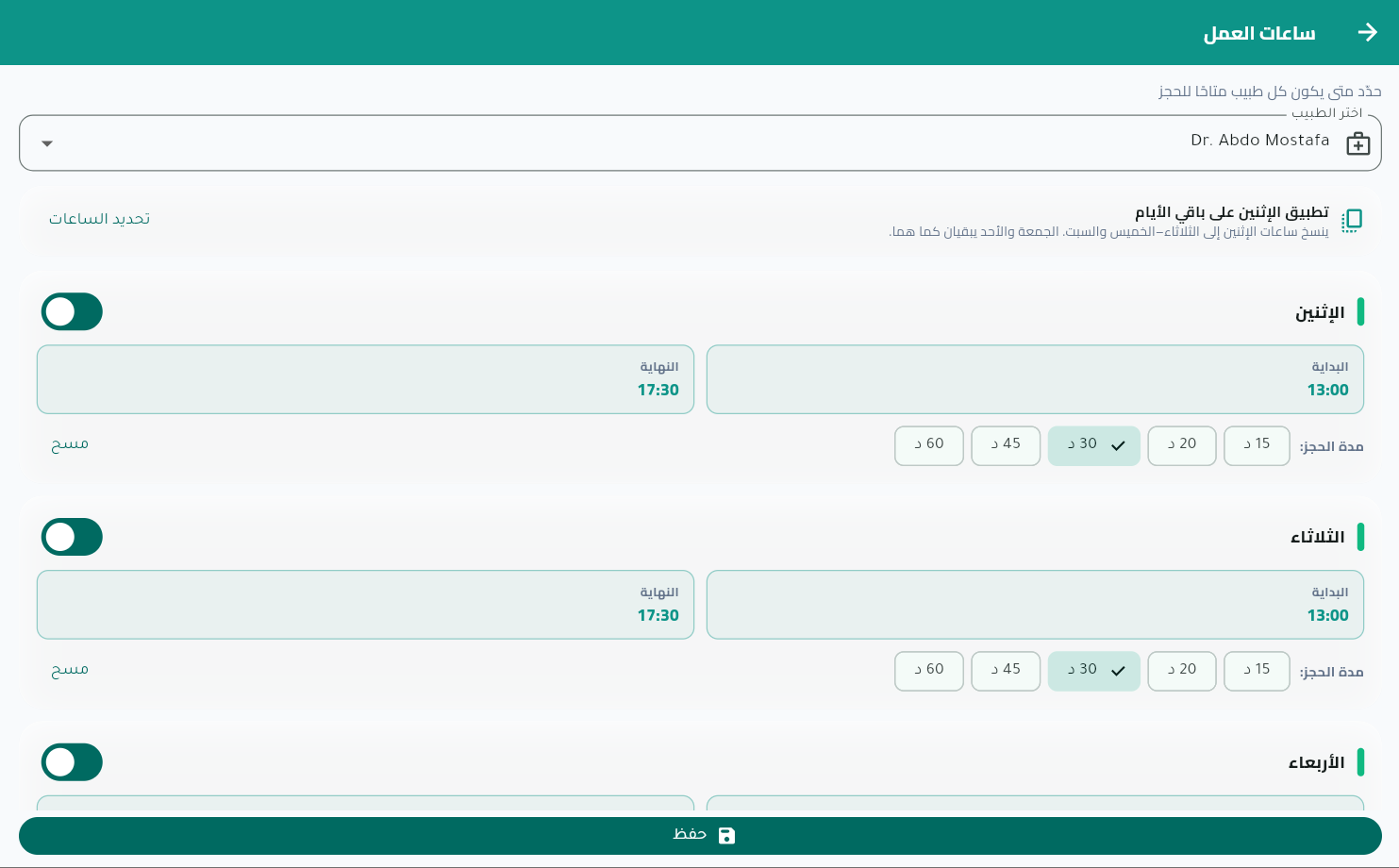1399x868 pixels.
Task: Click the ساعات العمل page title
Action: click(1258, 34)
